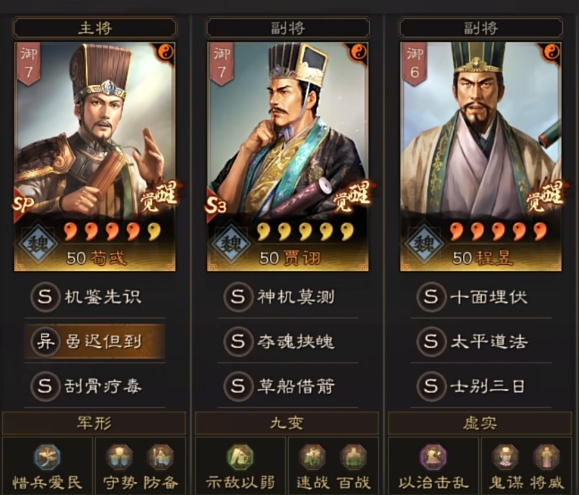Select the 将威 trait icon
The height and width of the screenshot is (495, 579).
(x=547, y=457)
